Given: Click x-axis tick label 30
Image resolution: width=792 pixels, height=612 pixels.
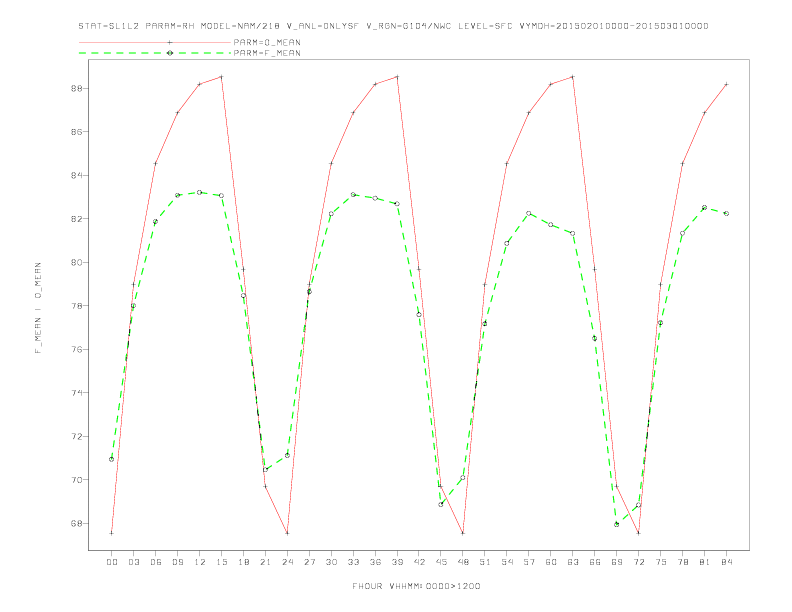Looking at the screenshot, I should point(331,562).
